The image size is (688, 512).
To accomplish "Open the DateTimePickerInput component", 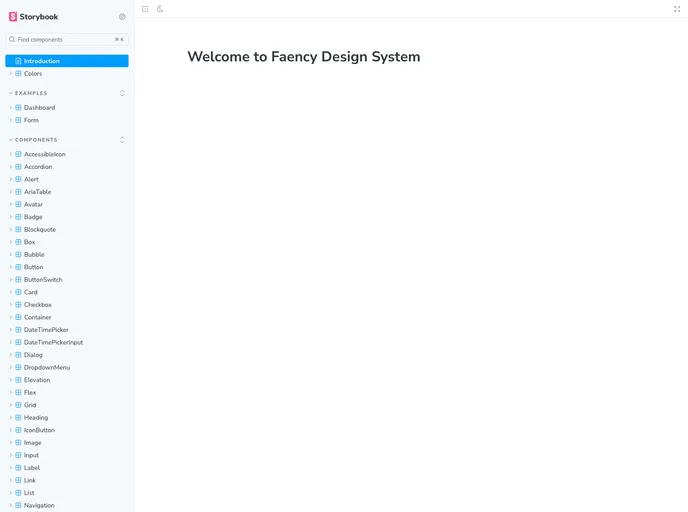I will [67, 342].
